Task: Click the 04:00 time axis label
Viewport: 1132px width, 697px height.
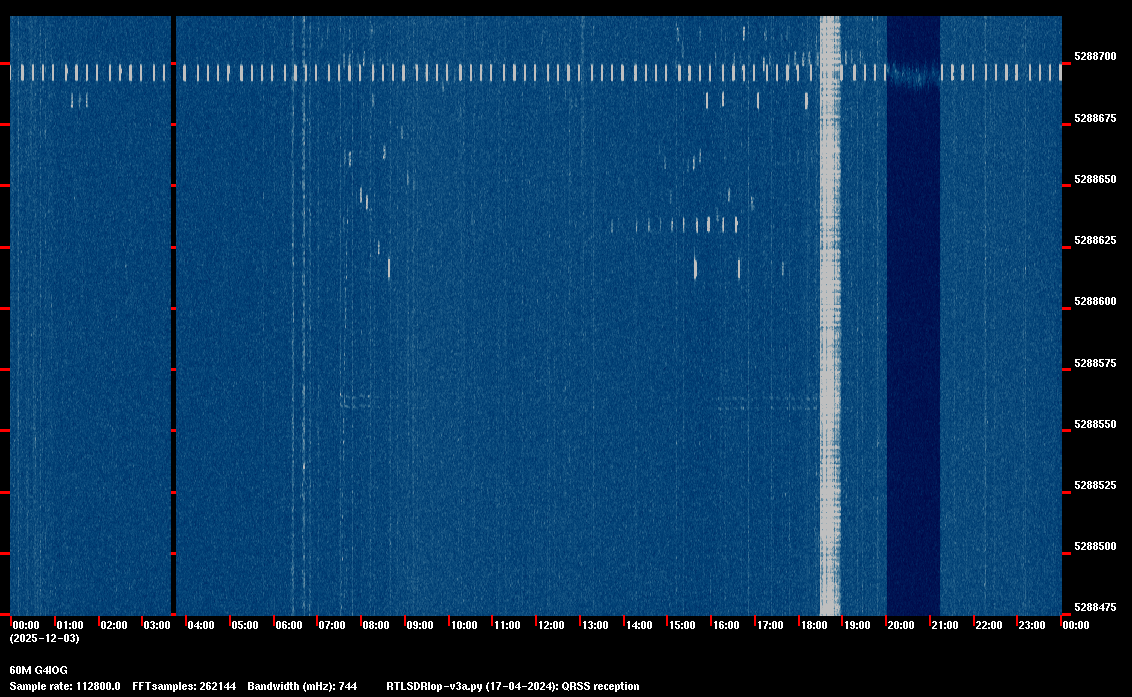Action: 201,625
